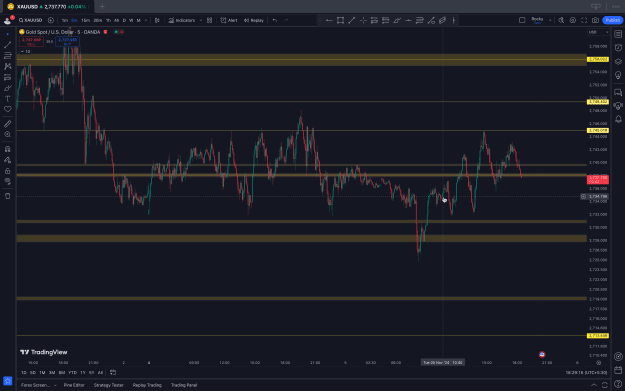Toggle hide all drawings eye icon
Image resolution: width=625 pixels, height=391 pixels.
pos(8,182)
